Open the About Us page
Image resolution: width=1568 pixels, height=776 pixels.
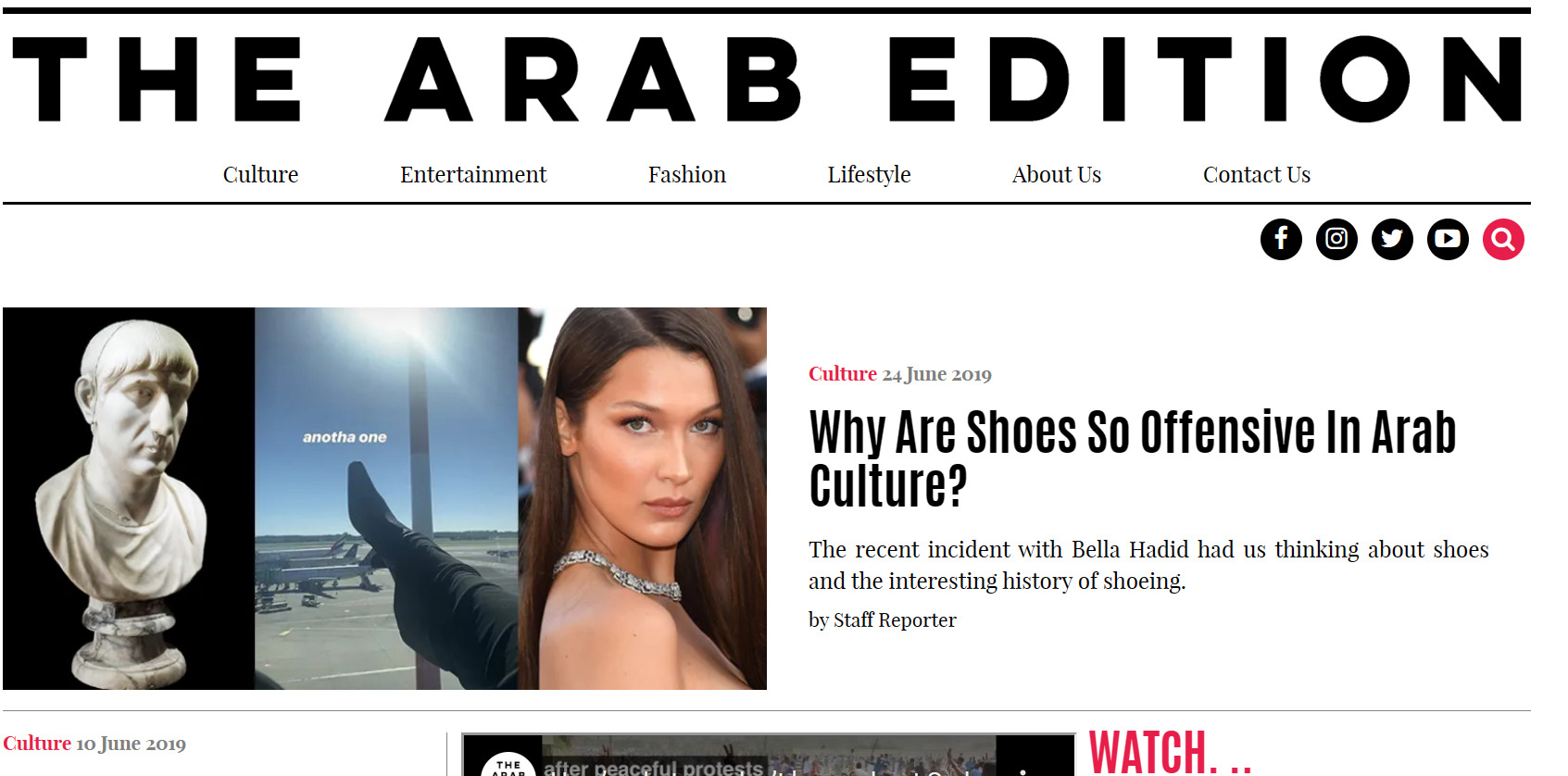coord(1057,175)
